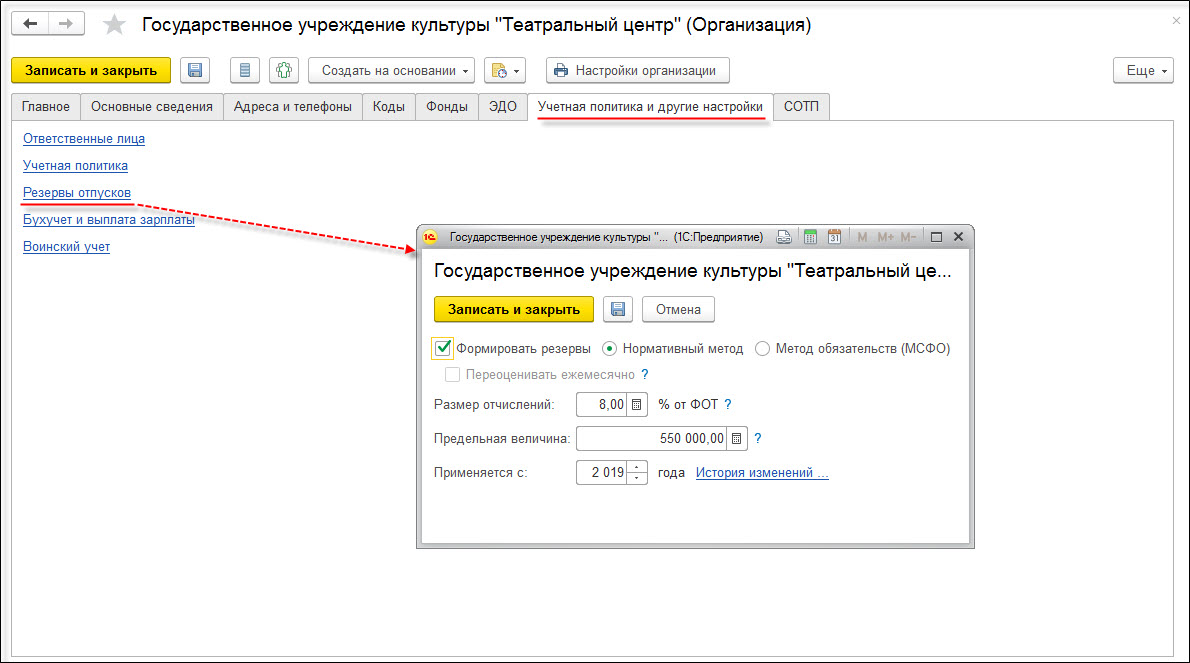
Task: Select 'Метод обязательств (МСФО)' radio button
Action: (x=763, y=349)
